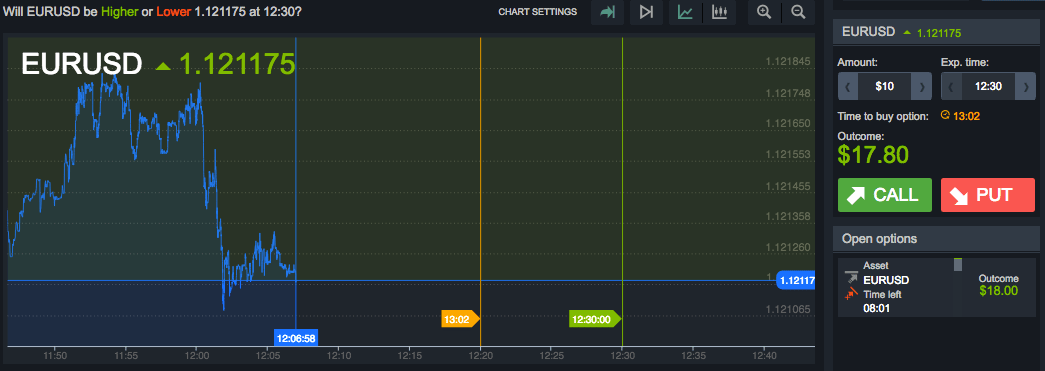
Task: Click the 1.121845 price axis label
Action: point(788,62)
